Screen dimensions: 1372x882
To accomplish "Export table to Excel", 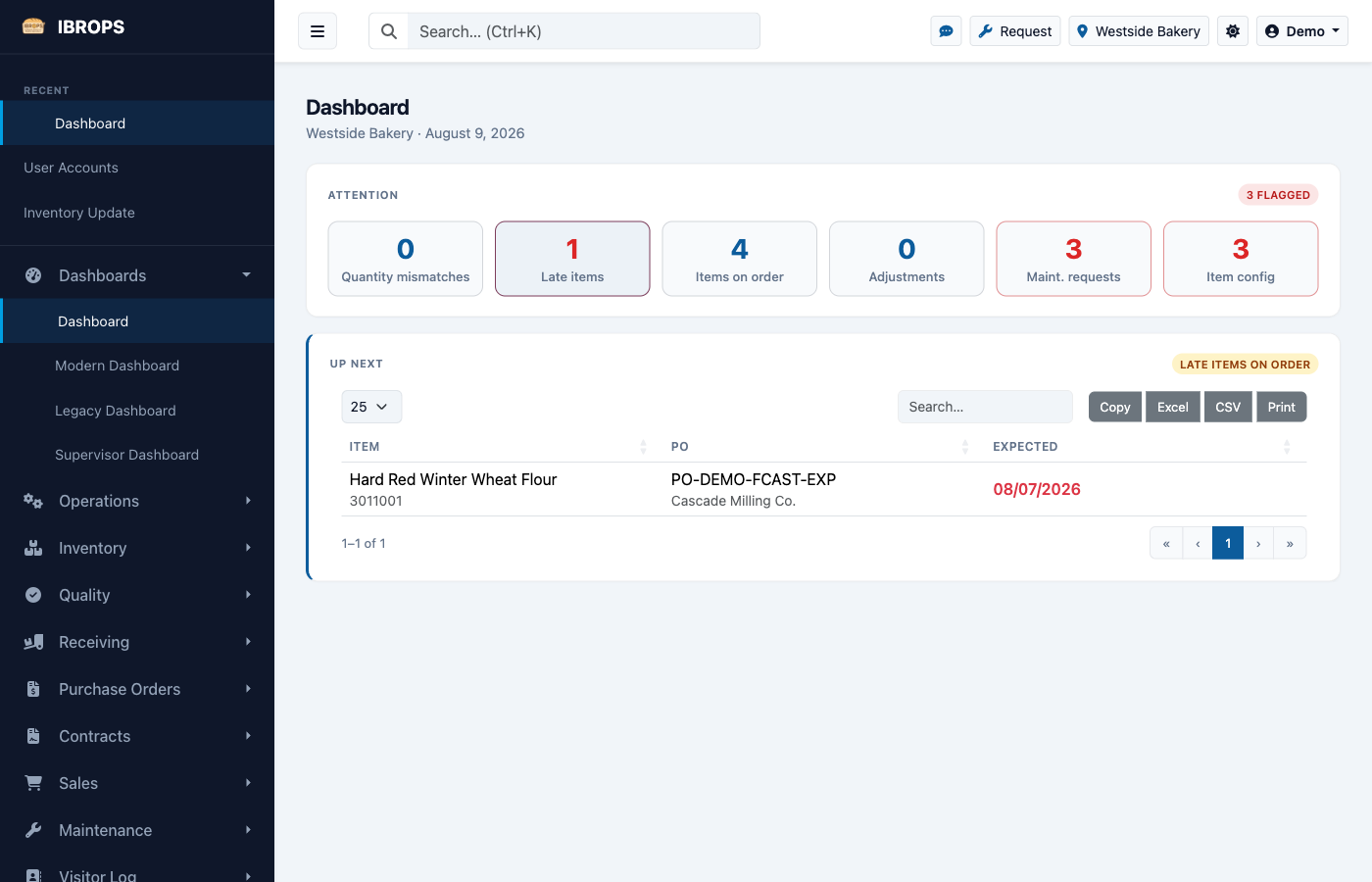I will [x=1173, y=407].
